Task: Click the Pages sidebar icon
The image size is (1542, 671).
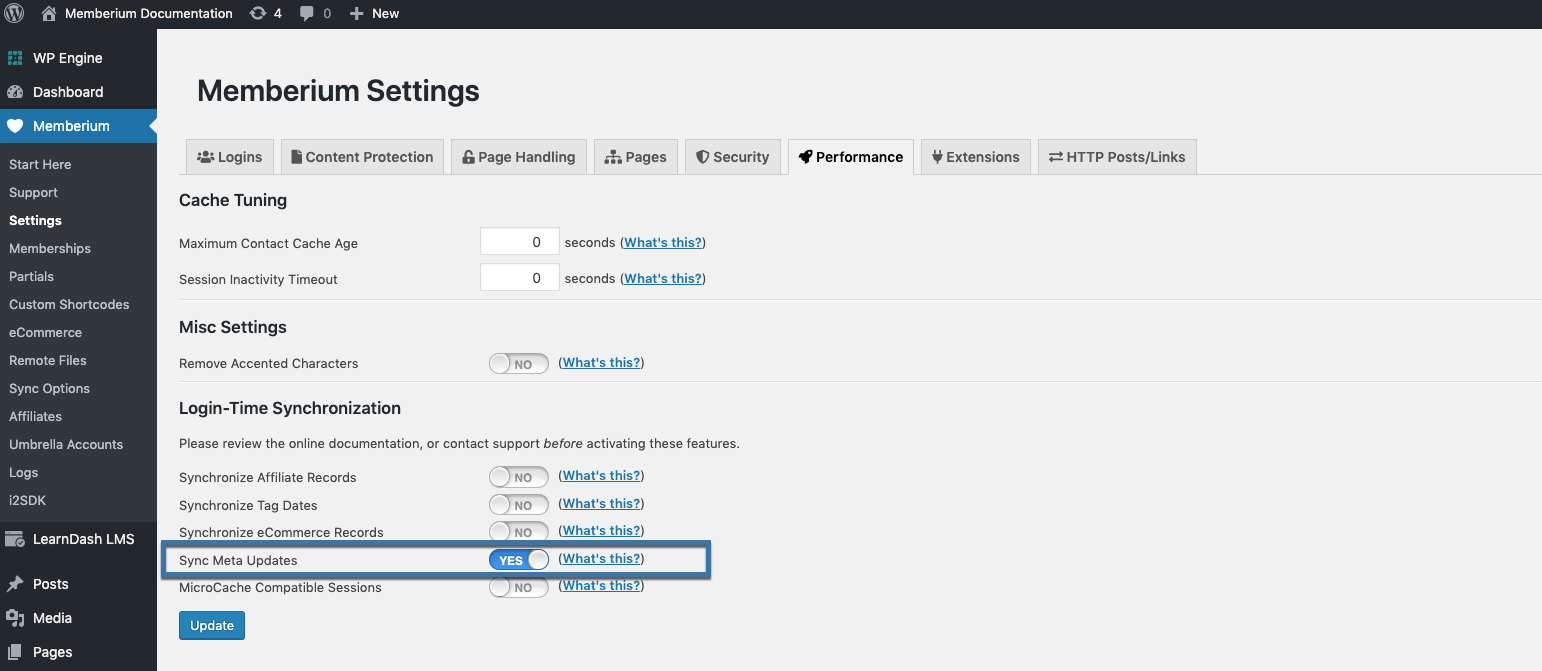Action: coord(15,652)
